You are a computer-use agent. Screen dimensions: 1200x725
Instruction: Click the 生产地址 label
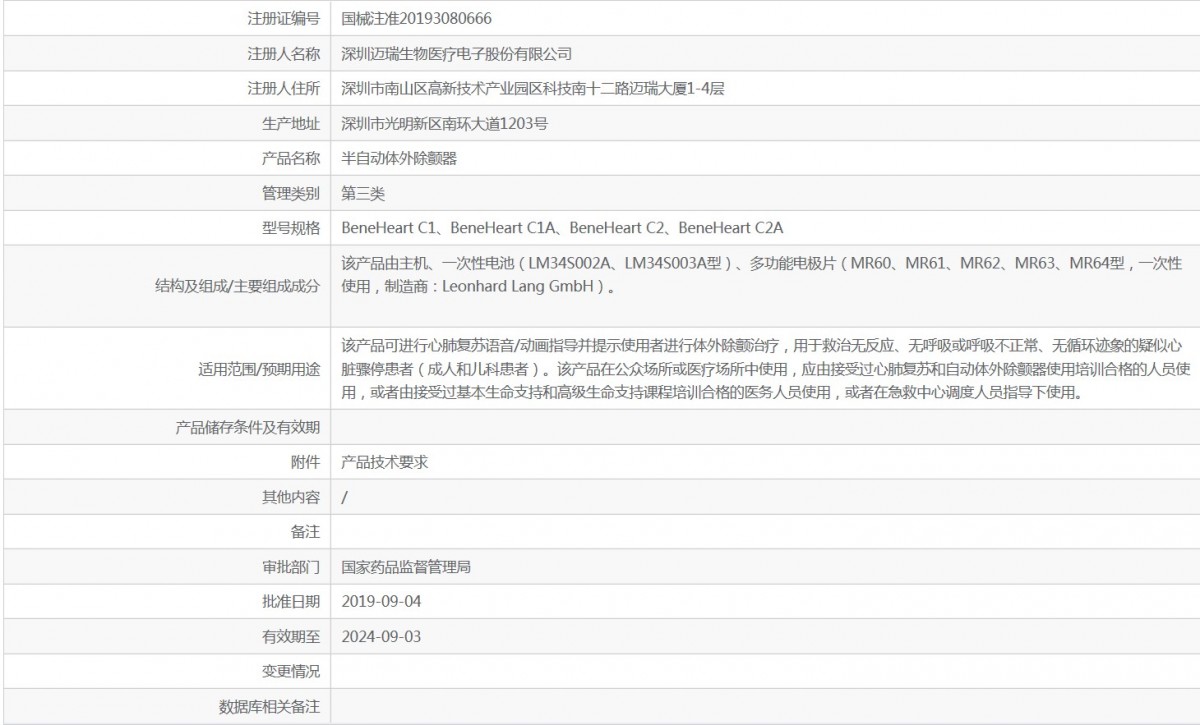coord(290,123)
